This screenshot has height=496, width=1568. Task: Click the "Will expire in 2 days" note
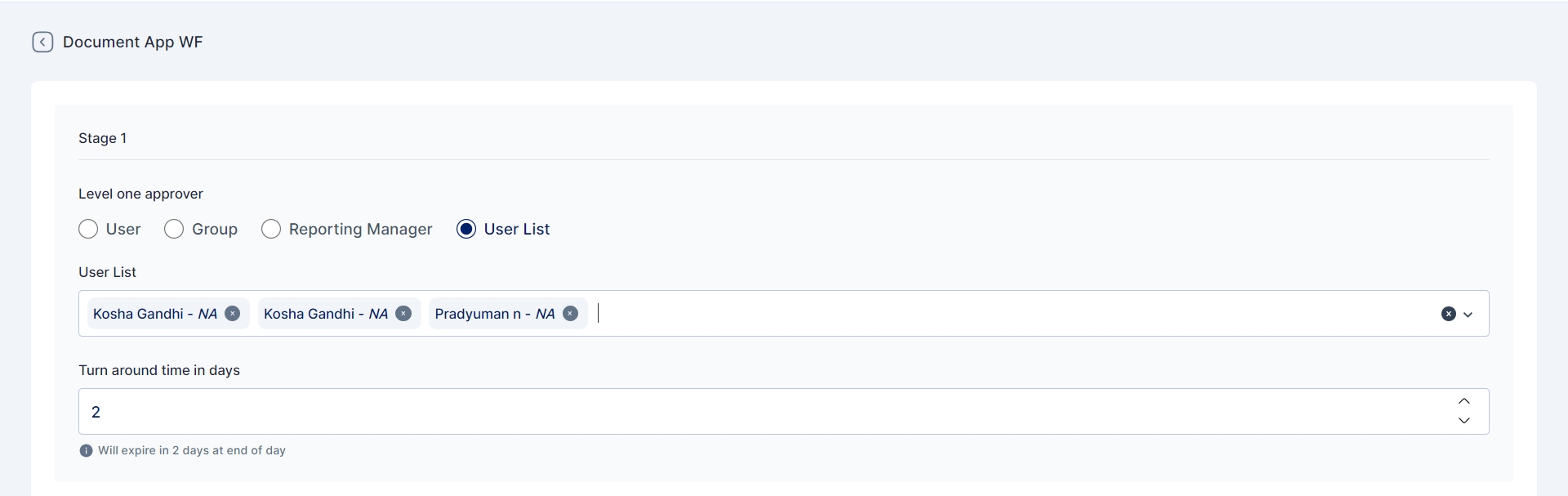coord(192,451)
